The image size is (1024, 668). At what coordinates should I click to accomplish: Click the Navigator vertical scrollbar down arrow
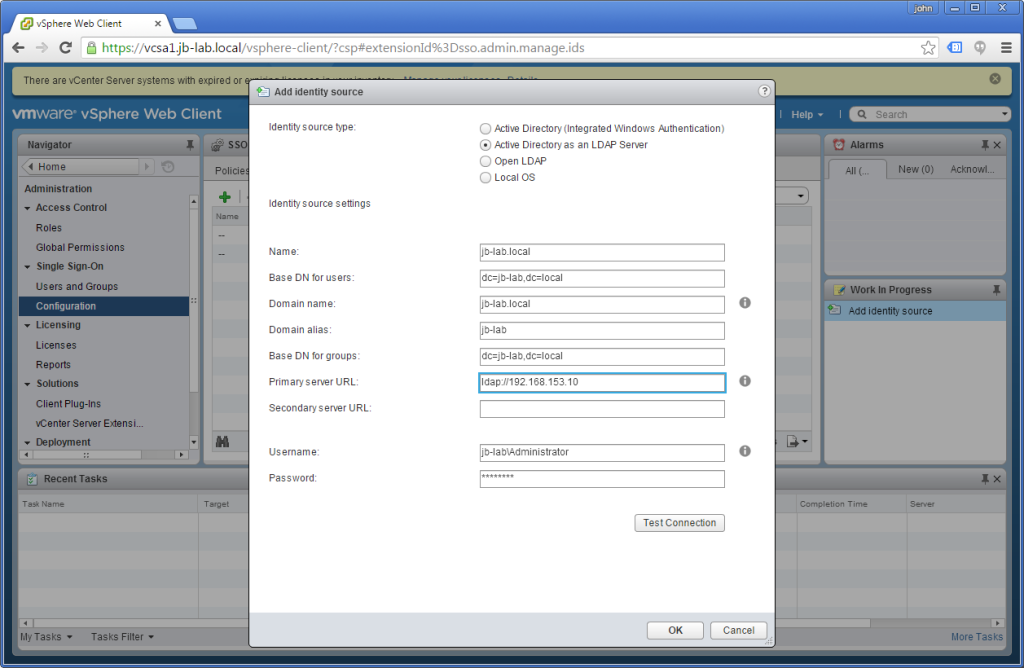click(194, 442)
